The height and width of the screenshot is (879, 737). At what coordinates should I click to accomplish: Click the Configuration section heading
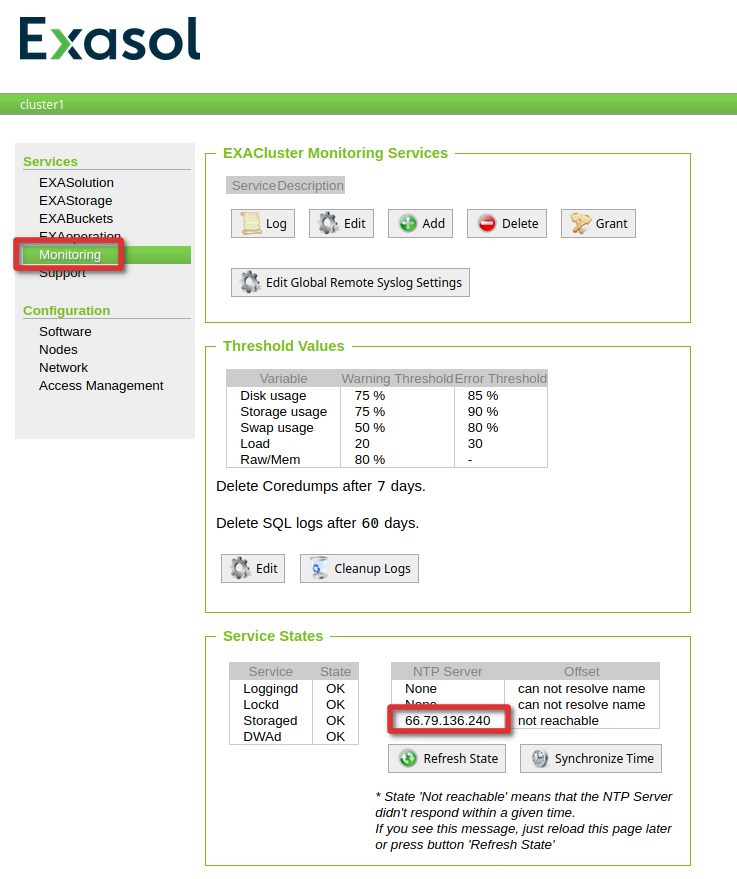pos(66,311)
